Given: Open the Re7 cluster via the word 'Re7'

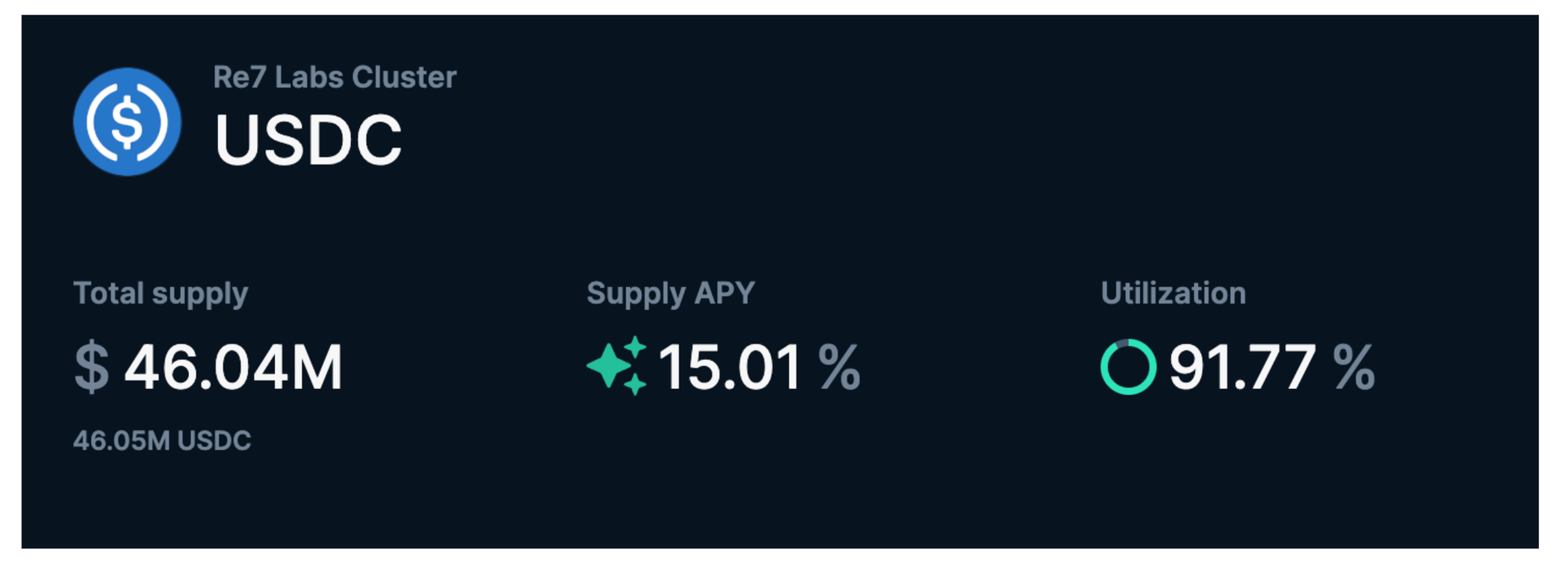Looking at the screenshot, I should (239, 78).
